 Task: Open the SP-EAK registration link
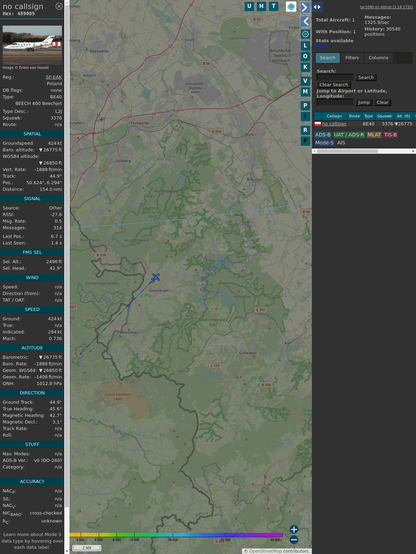point(54,77)
